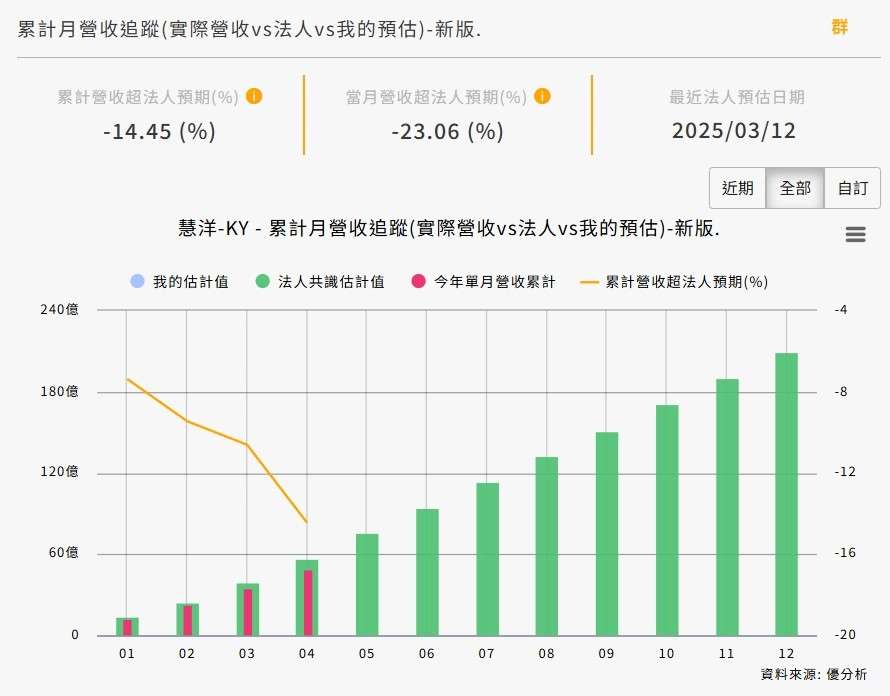Click the green bar for month 06
Image resolution: width=890 pixels, height=696 pixels.
[427, 572]
